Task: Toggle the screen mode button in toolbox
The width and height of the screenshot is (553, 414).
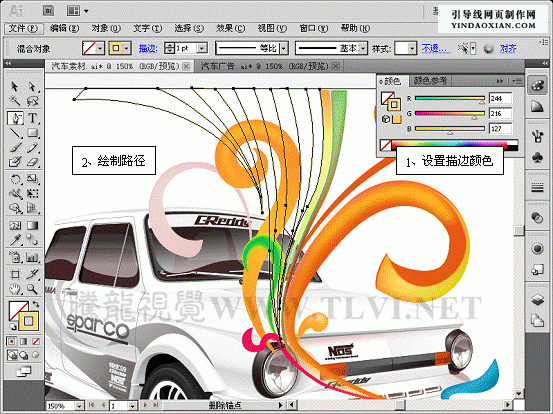Action: (24, 371)
